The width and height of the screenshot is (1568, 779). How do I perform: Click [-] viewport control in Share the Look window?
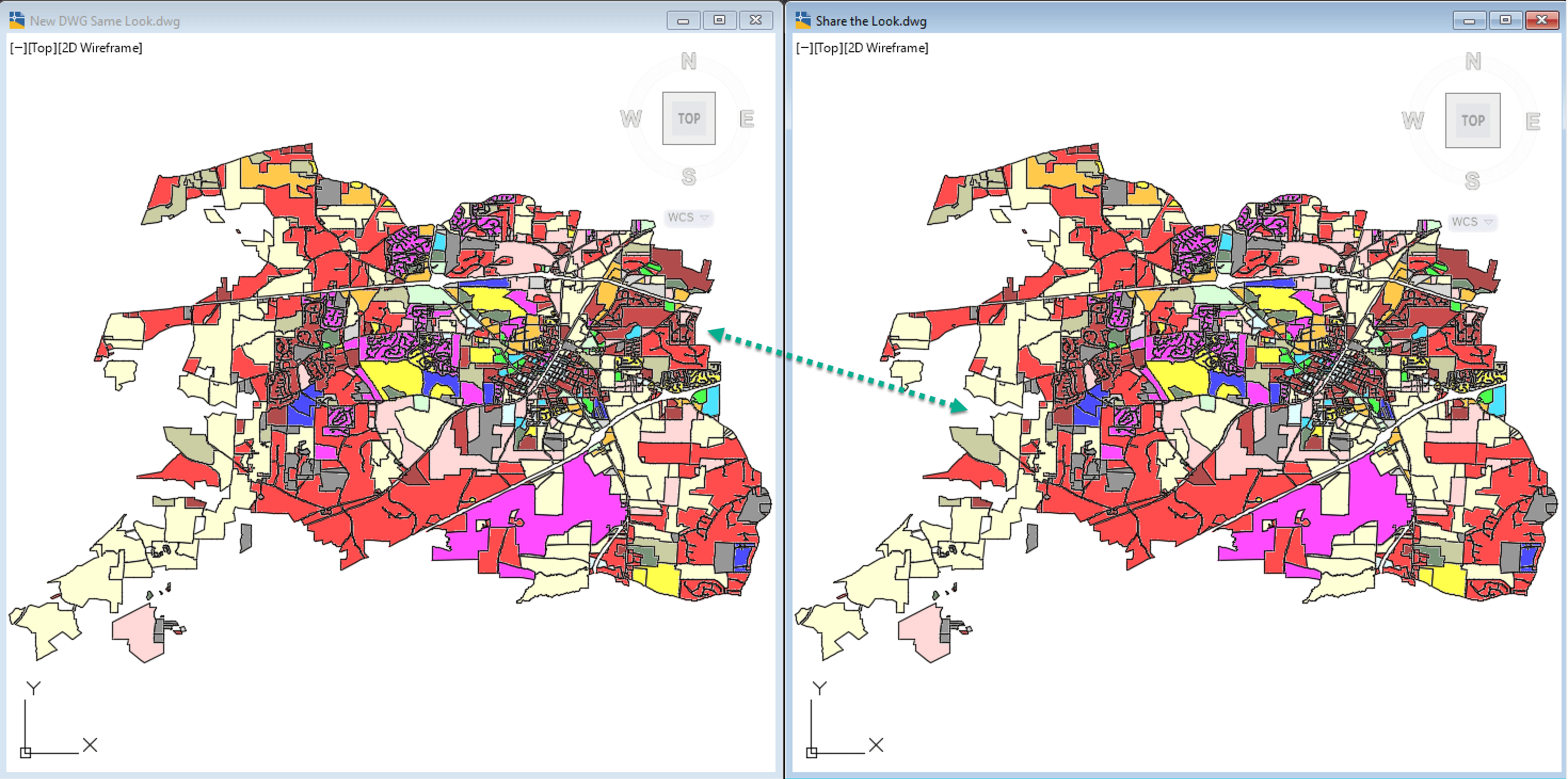[804, 47]
